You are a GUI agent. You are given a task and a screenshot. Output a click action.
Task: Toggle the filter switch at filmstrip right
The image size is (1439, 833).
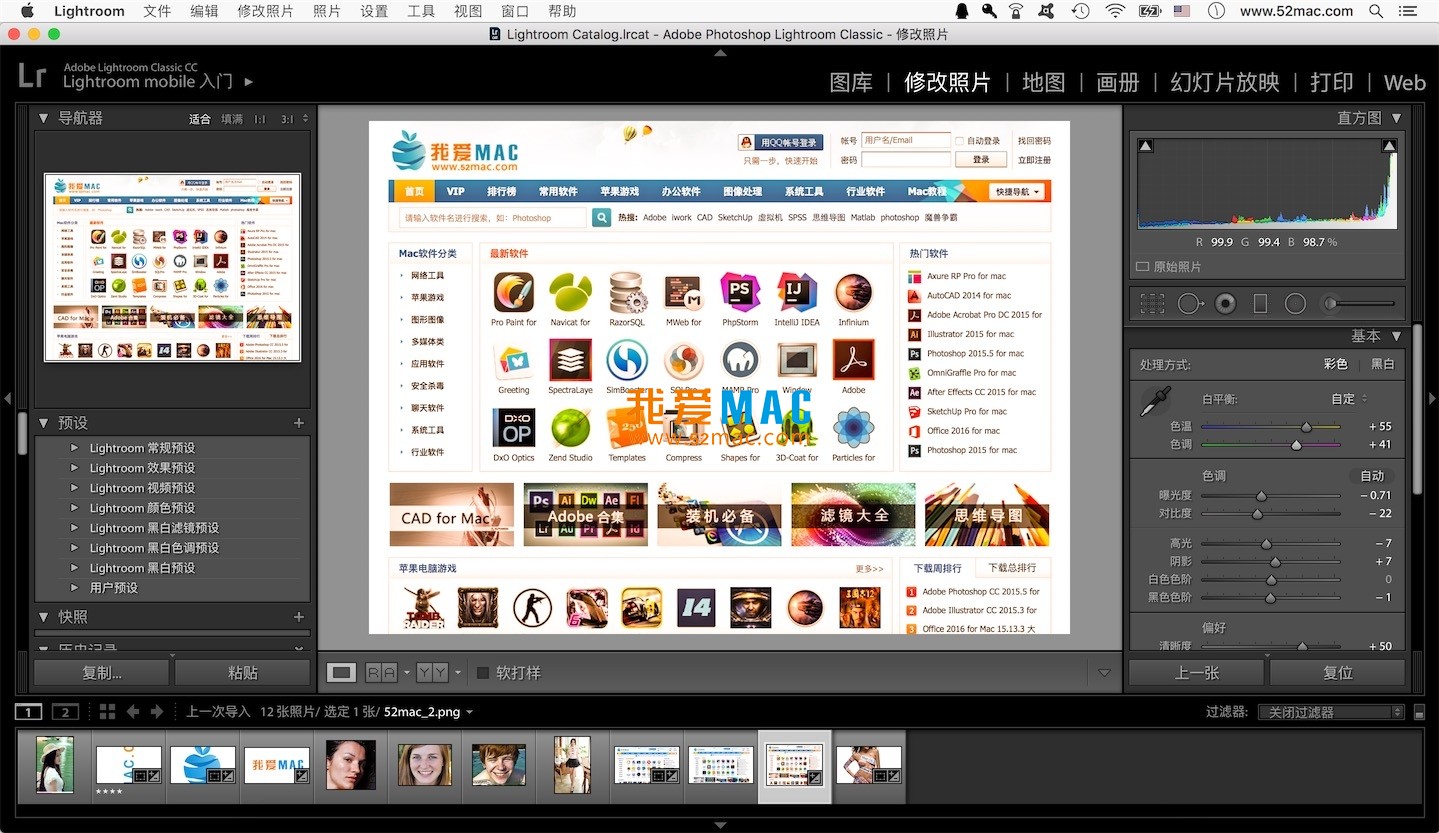(x=1419, y=712)
